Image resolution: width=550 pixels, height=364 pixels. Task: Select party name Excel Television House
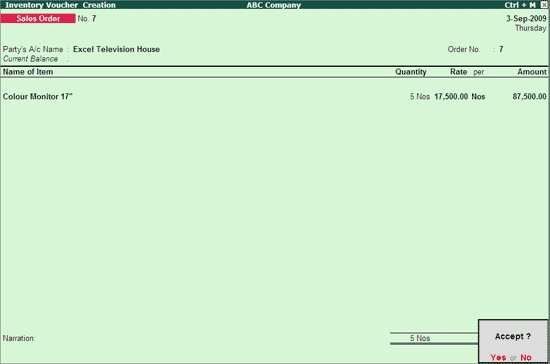coord(116,49)
